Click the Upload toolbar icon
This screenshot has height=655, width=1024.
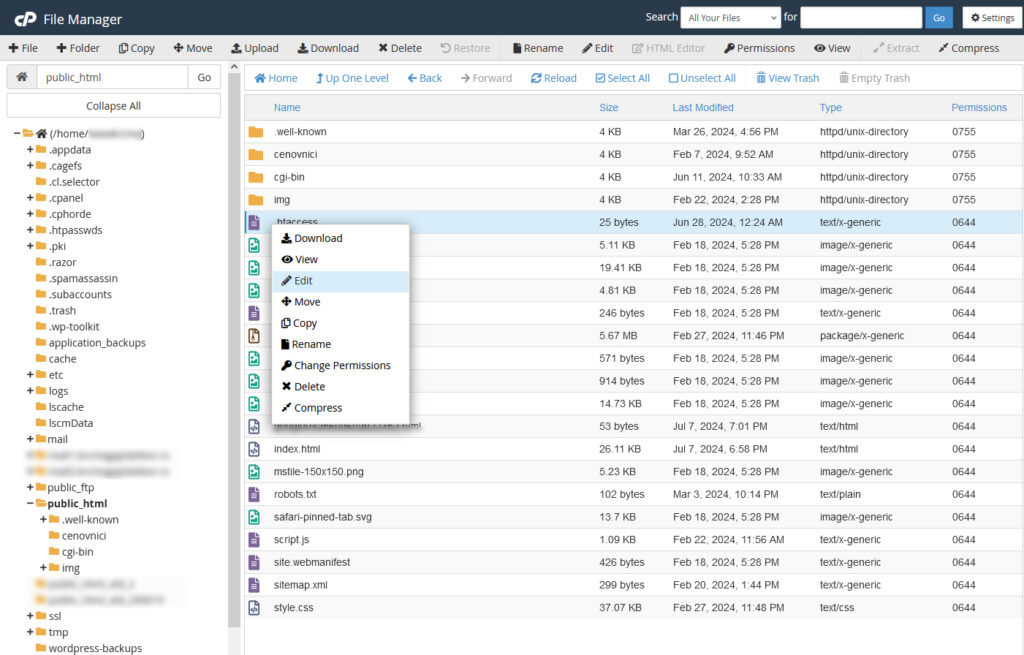click(255, 48)
